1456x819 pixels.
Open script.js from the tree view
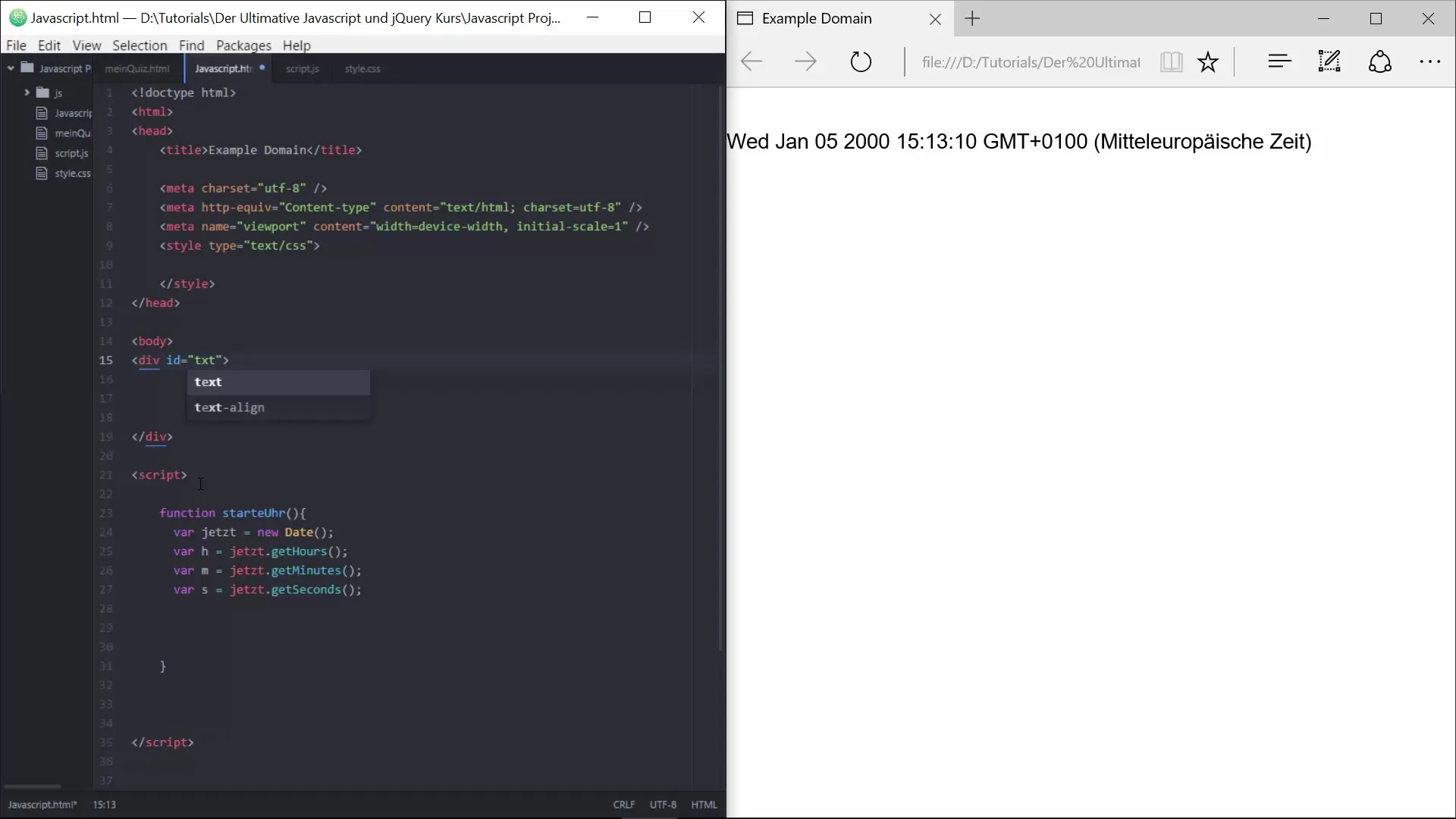point(71,153)
